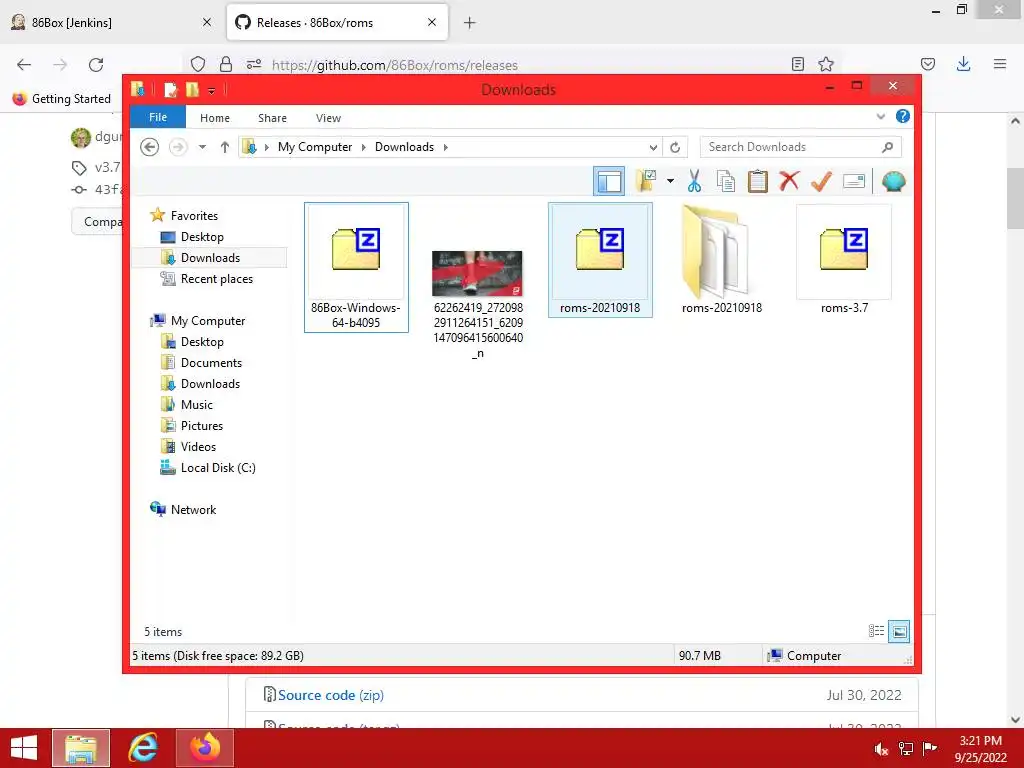Select the roms-20210918 zip archive
Viewport: 1024px width, 768px height.
pyautogui.click(x=600, y=260)
